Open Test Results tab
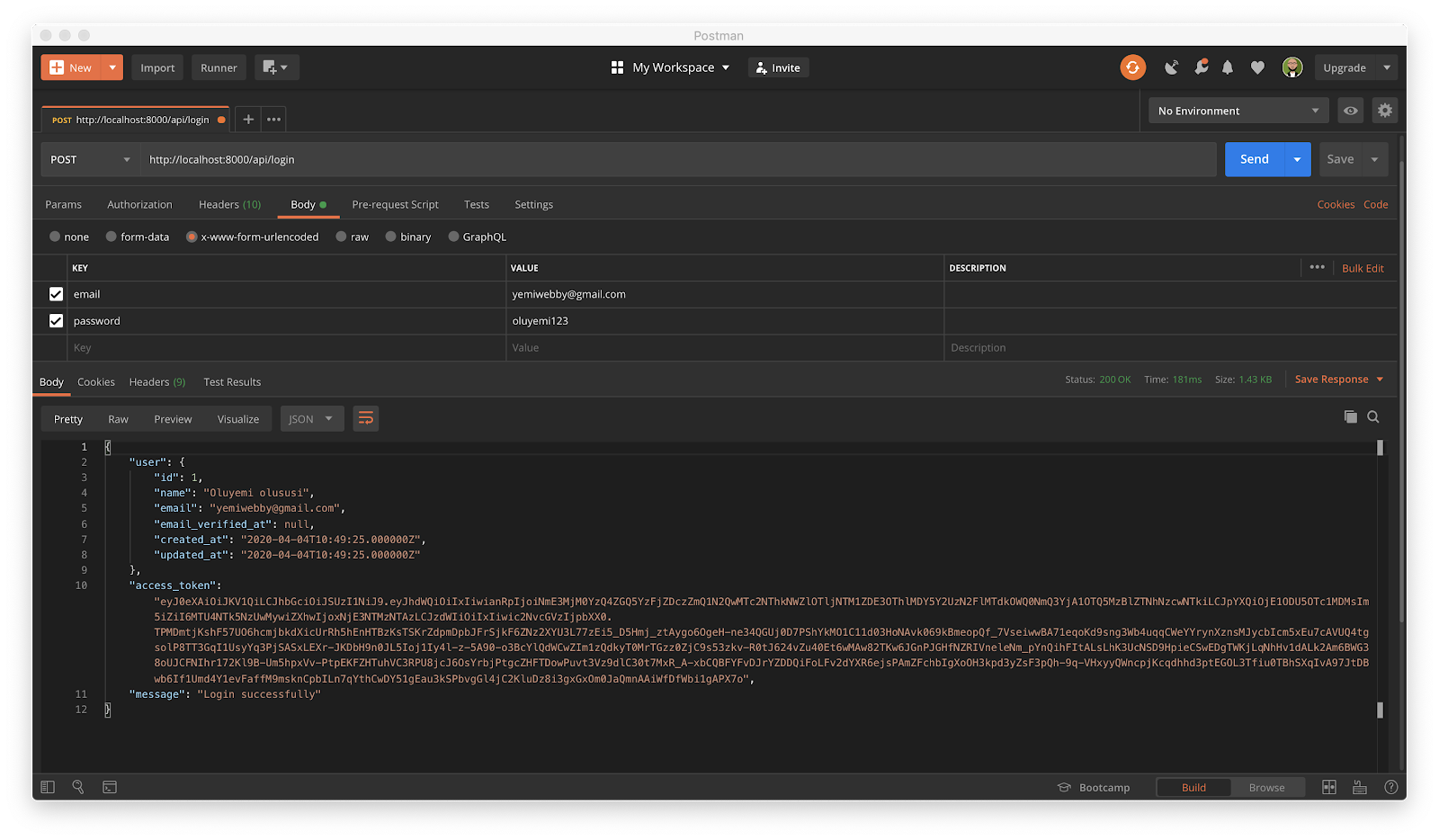The image size is (1439, 840). pos(232,382)
